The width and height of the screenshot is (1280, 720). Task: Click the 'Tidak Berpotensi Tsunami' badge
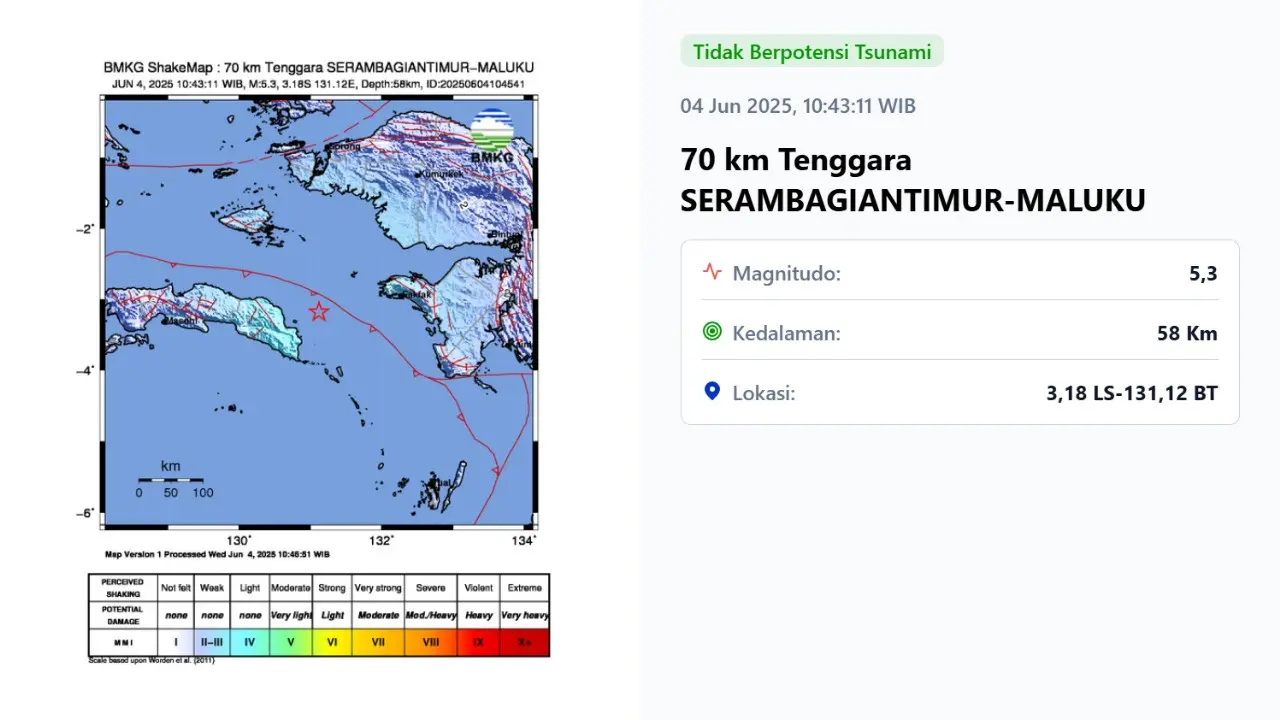[812, 52]
